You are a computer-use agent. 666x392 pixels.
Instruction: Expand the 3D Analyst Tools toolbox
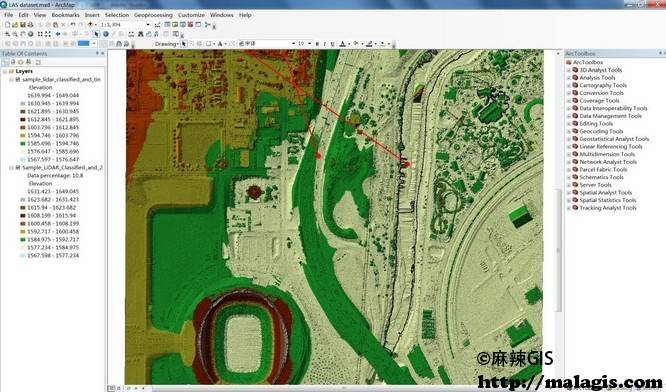click(x=568, y=70)
